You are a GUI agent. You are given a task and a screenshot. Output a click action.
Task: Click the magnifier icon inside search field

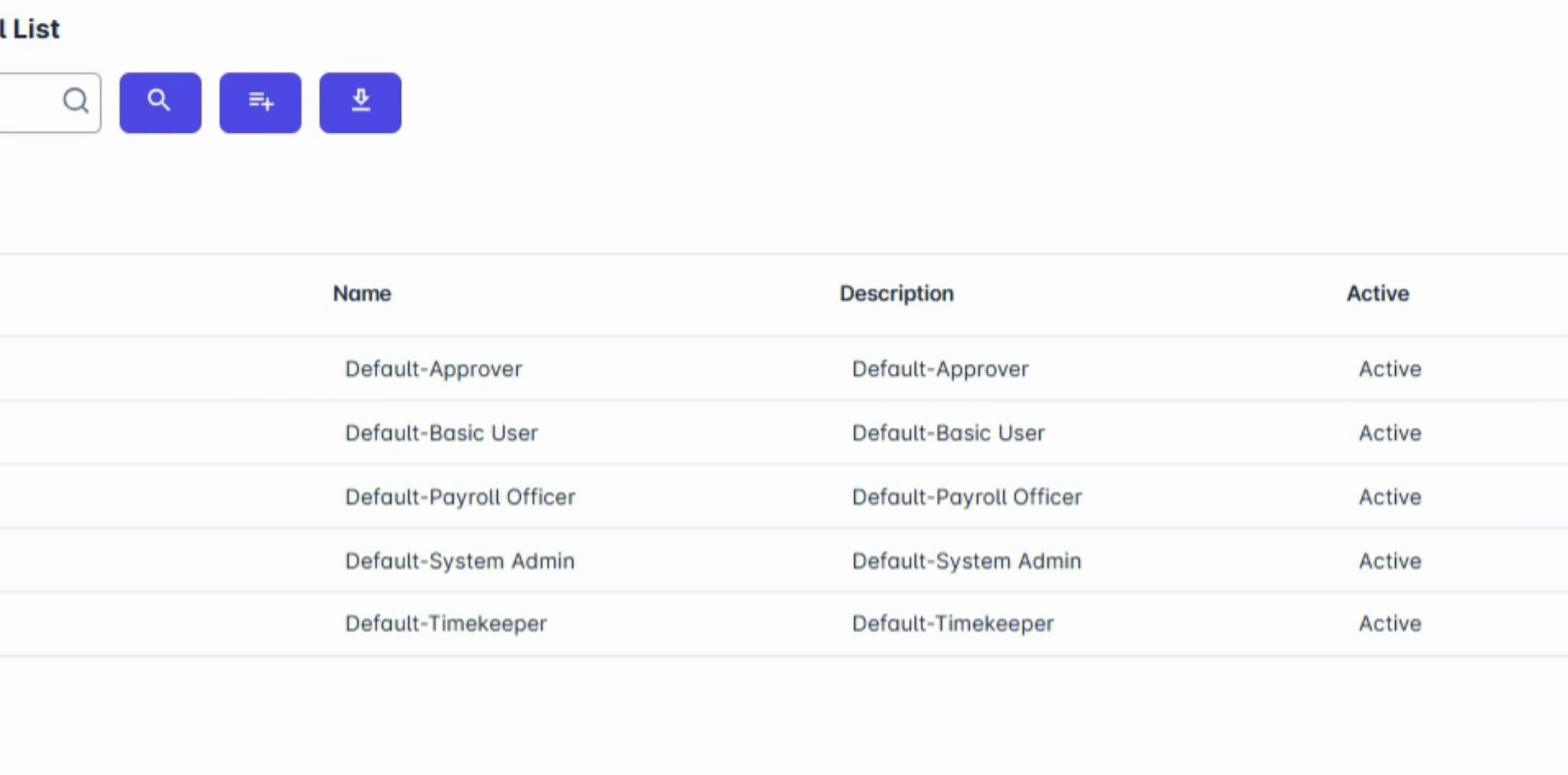pos(76,101)
